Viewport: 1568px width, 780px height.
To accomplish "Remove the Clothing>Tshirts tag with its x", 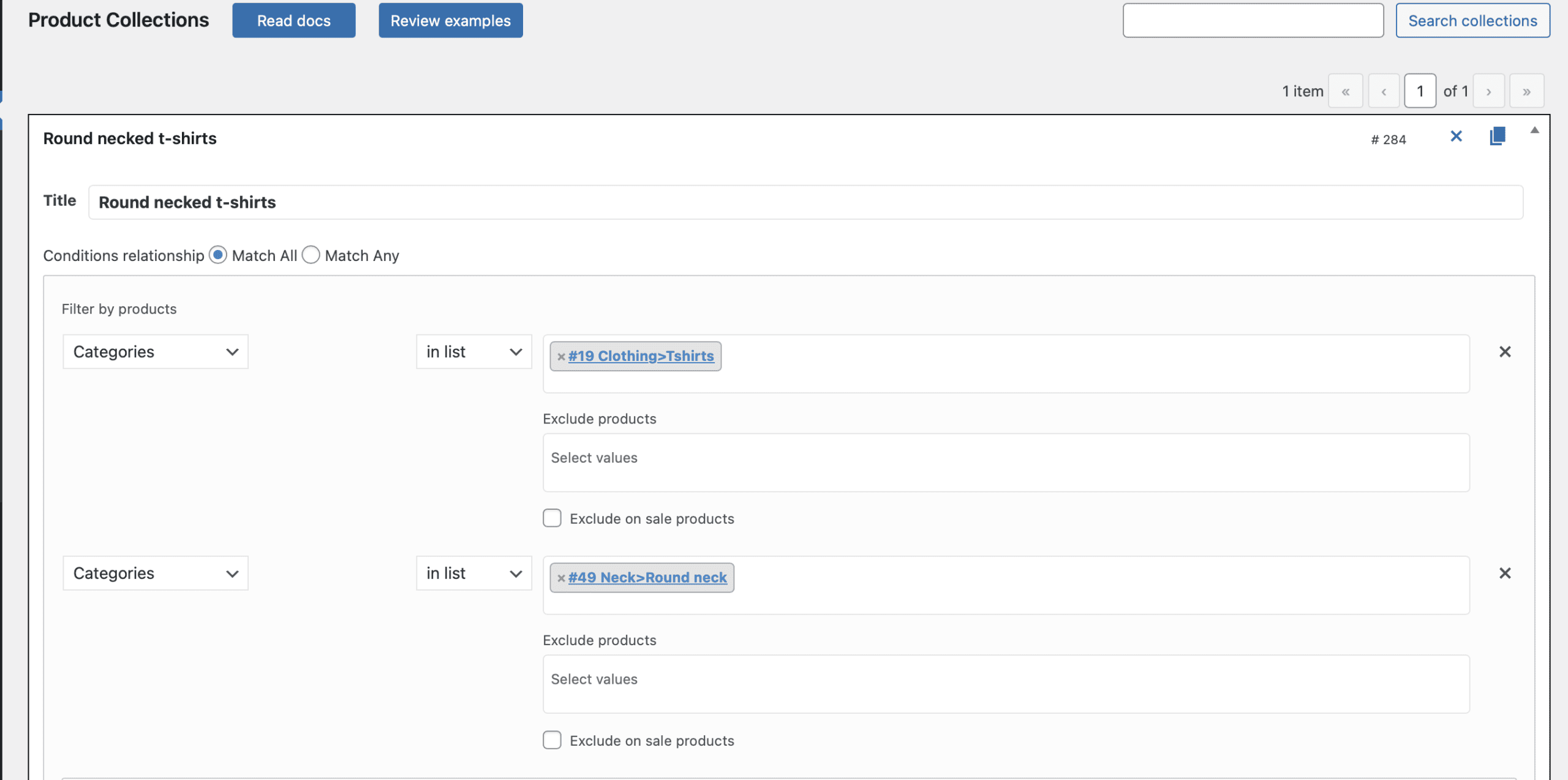I will pyautogui.click(x=560, y=357).
